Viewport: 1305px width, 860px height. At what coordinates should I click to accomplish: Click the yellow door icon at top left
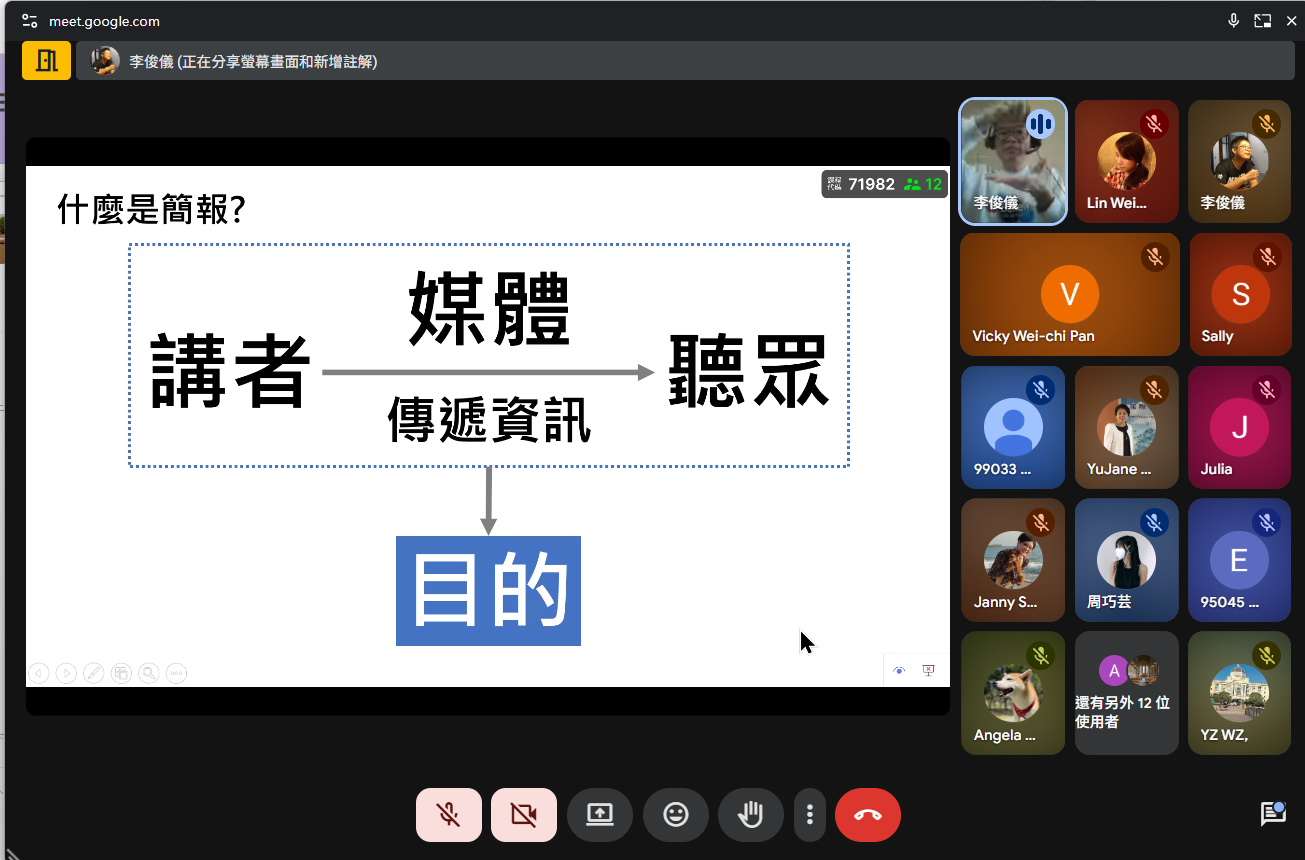pos(46,61)
